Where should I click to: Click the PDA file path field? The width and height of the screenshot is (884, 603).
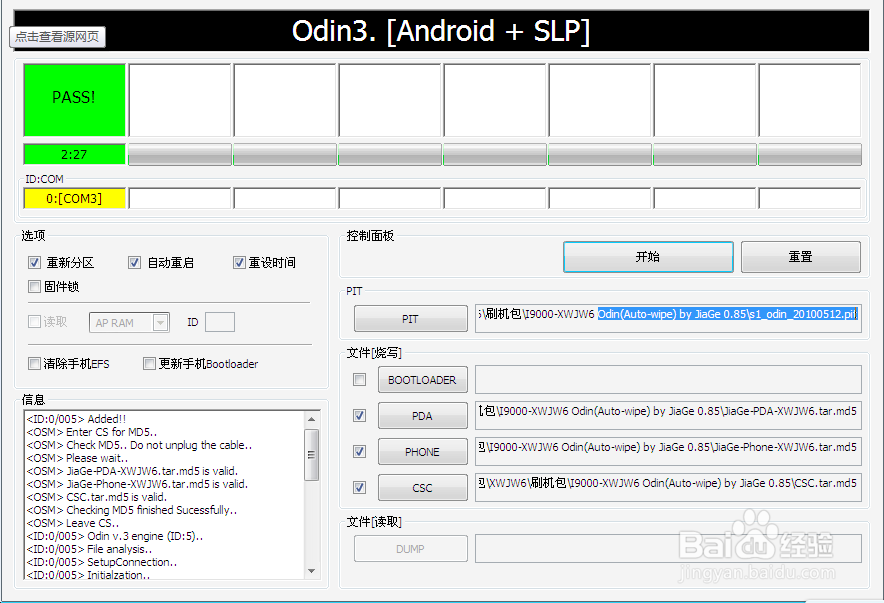[x=668, y=415]
